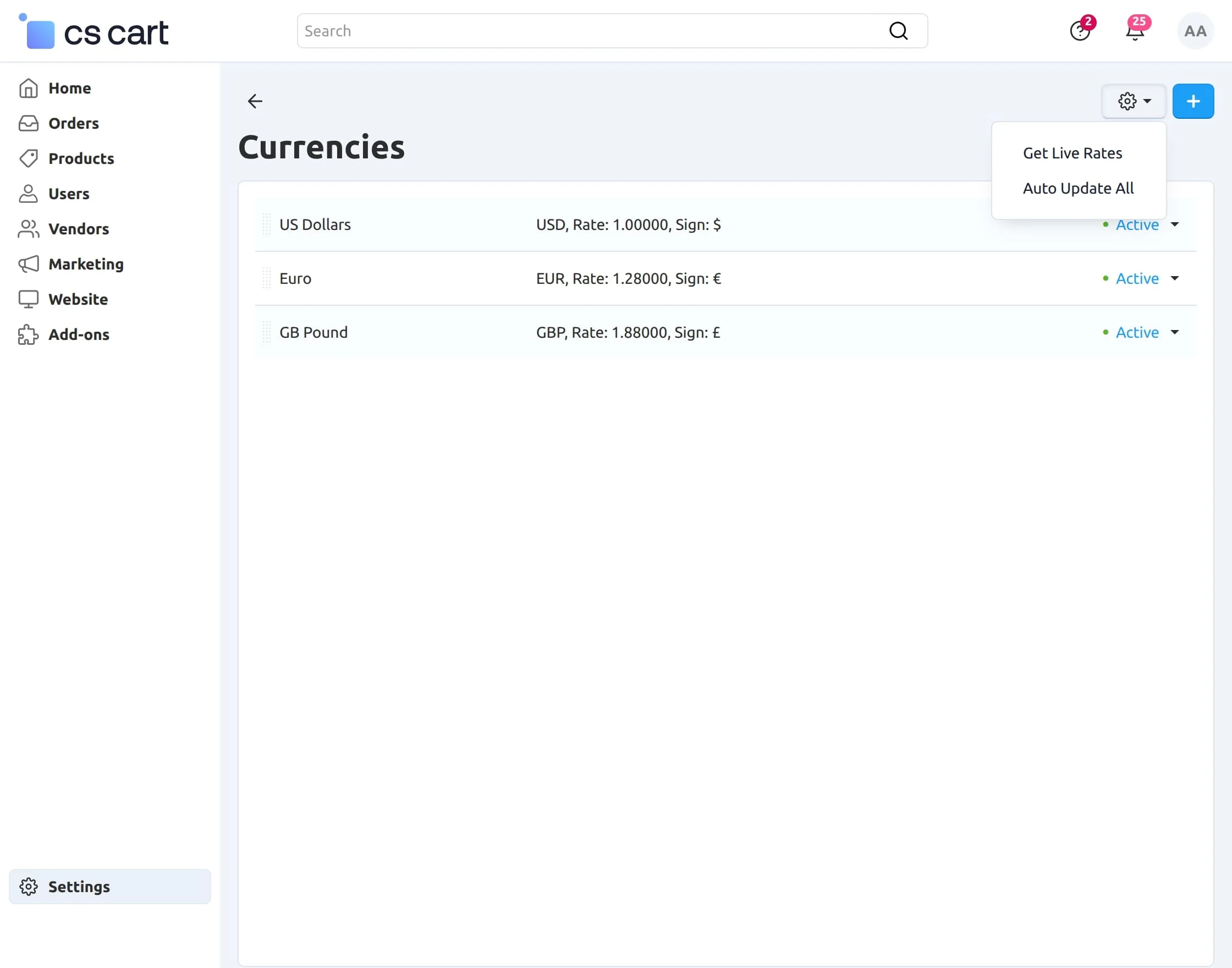Select Get Live Rates from menu

click(1072, 153)
